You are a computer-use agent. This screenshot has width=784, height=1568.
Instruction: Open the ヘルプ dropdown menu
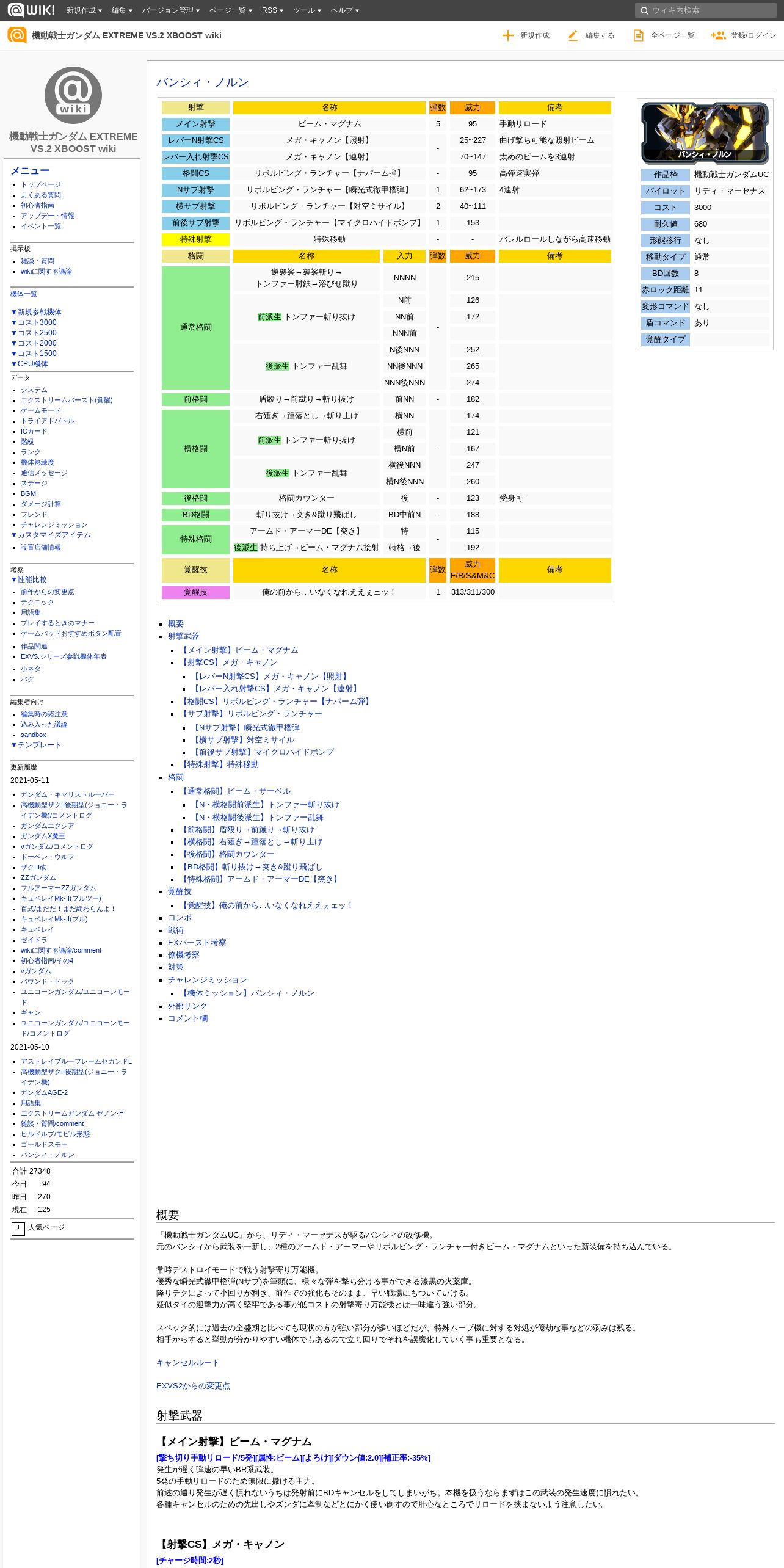pyautogui.click(x=345, y=10)
